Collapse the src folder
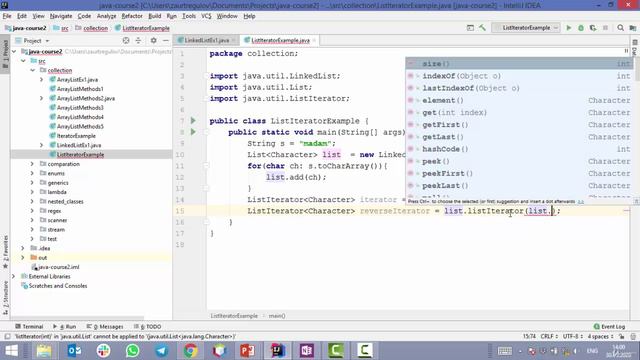Screen dimensions: 640x360 pyautogui.click(x=23, y=61)
